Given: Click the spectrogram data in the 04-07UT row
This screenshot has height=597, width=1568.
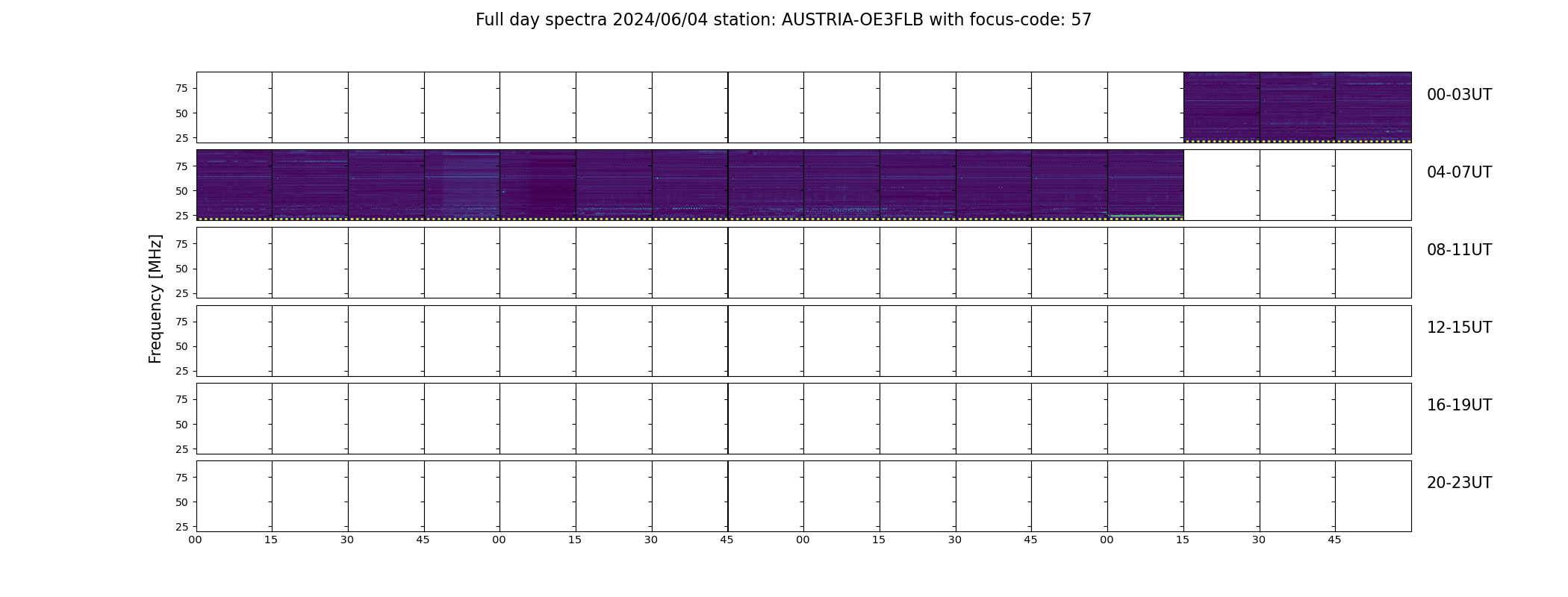Looking at the screenshot, I should click(690, 185).
